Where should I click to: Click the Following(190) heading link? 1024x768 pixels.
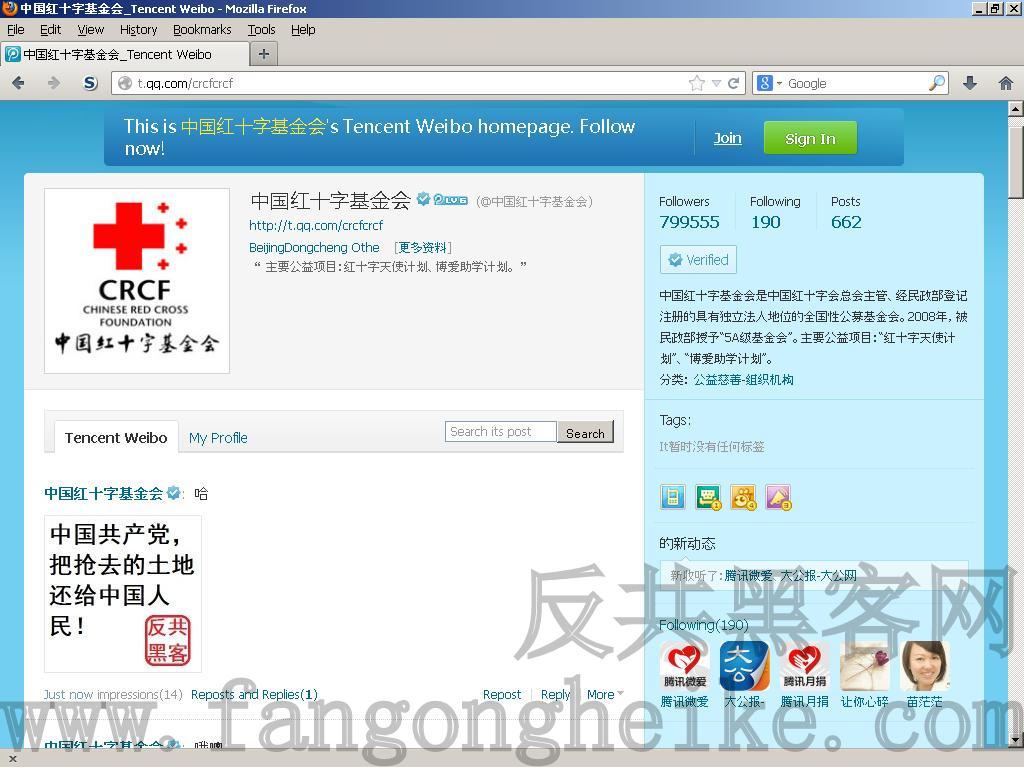703,625
